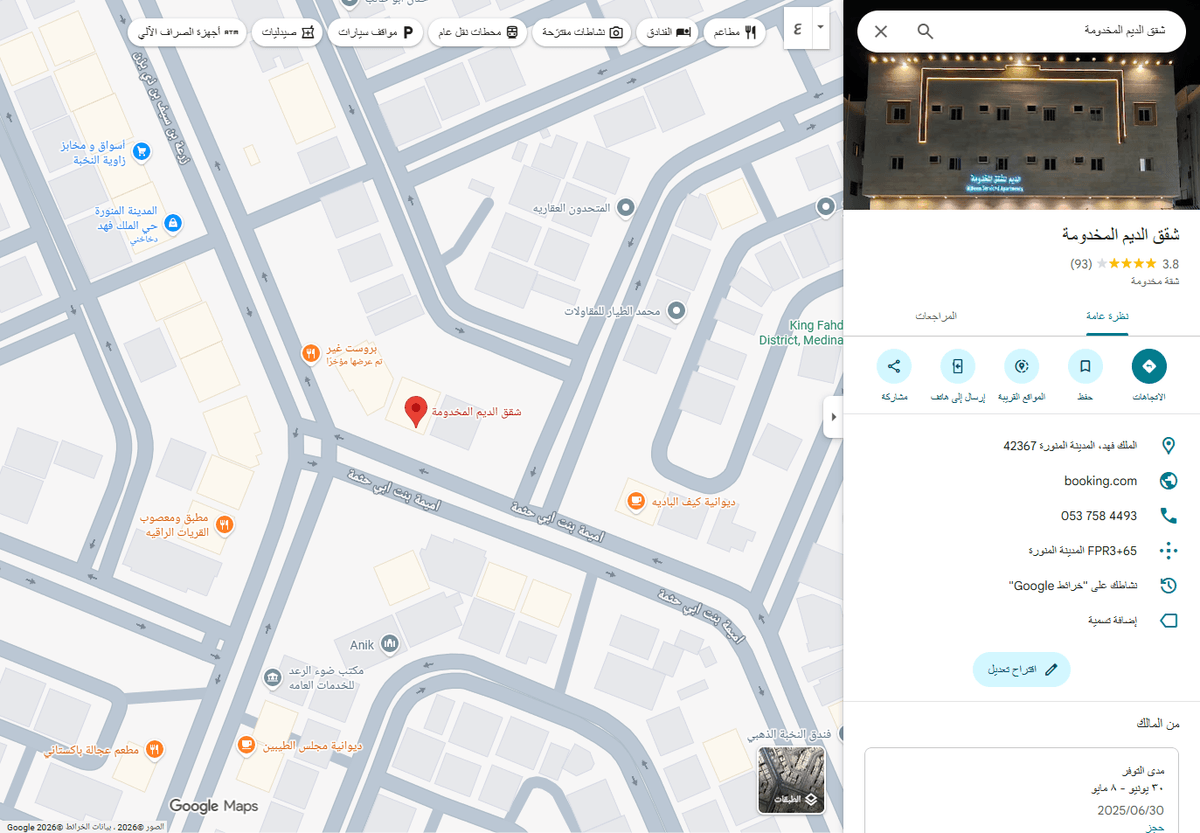Collapse the side panel arrow

pyautogui.click(x=832, y=417)
